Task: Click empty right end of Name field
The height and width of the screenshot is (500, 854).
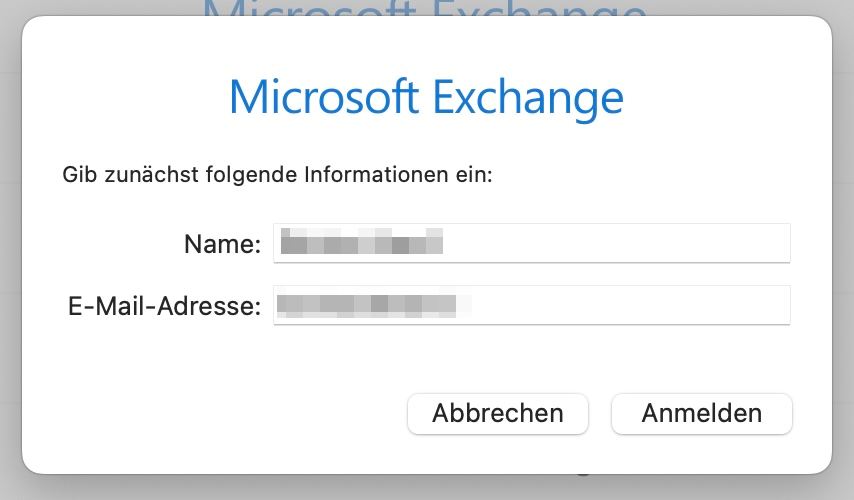Action: tap(708, 243)
